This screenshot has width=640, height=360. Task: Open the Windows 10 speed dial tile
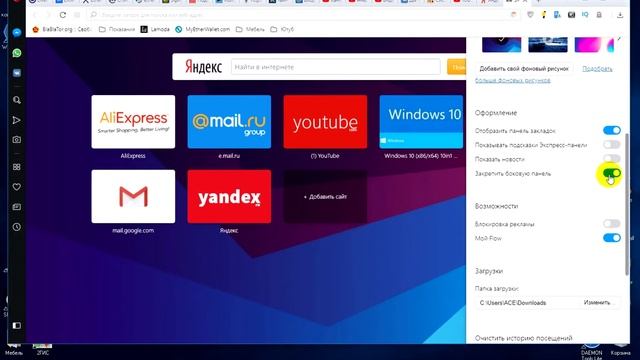[421, 122]
